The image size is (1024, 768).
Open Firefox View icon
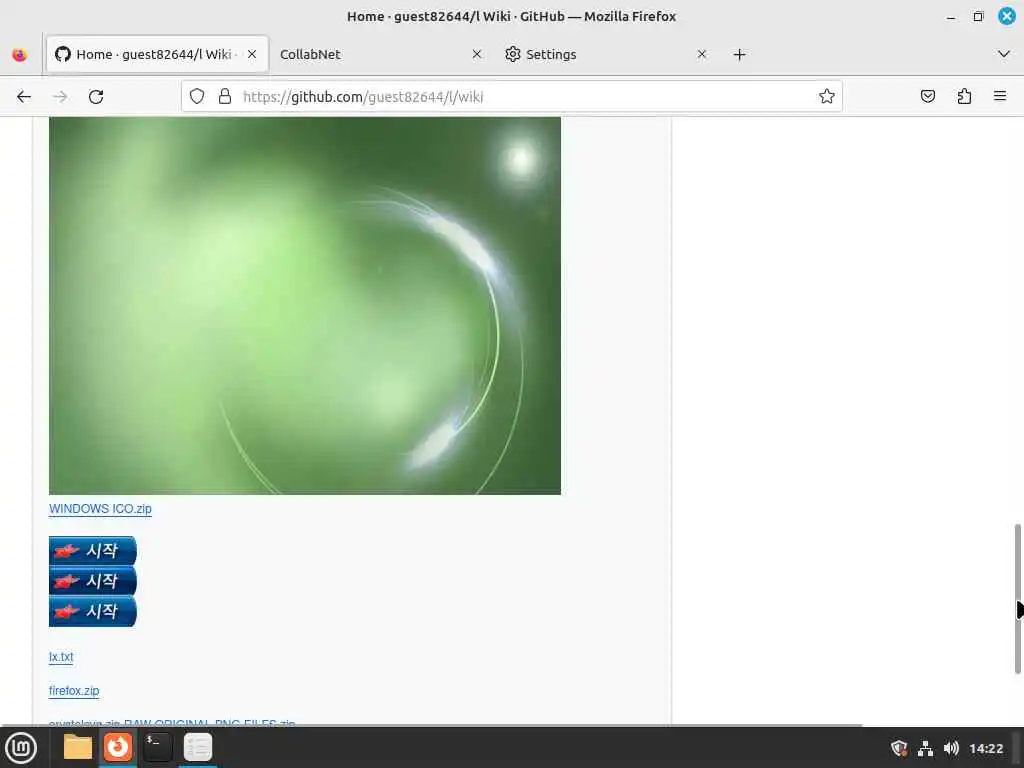tap(20, 54)
